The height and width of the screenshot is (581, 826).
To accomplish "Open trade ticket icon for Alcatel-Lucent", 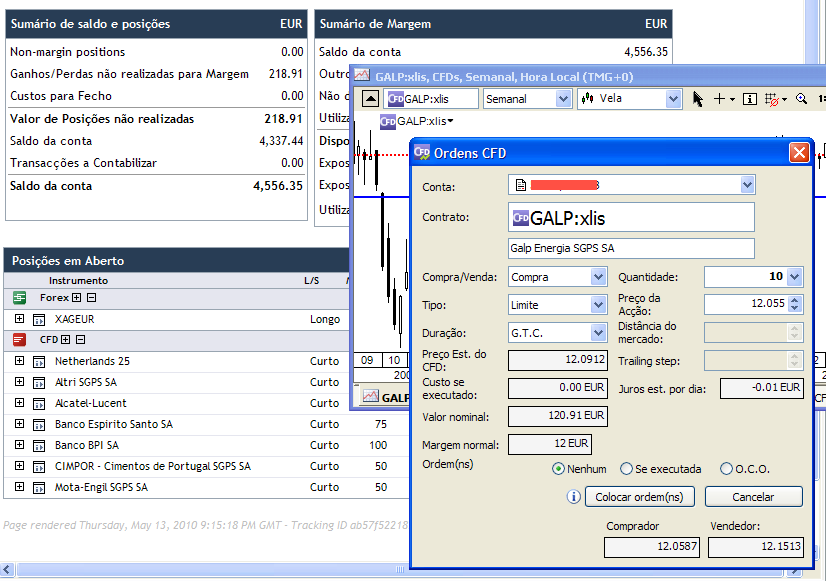I will (x=38, y=404).
